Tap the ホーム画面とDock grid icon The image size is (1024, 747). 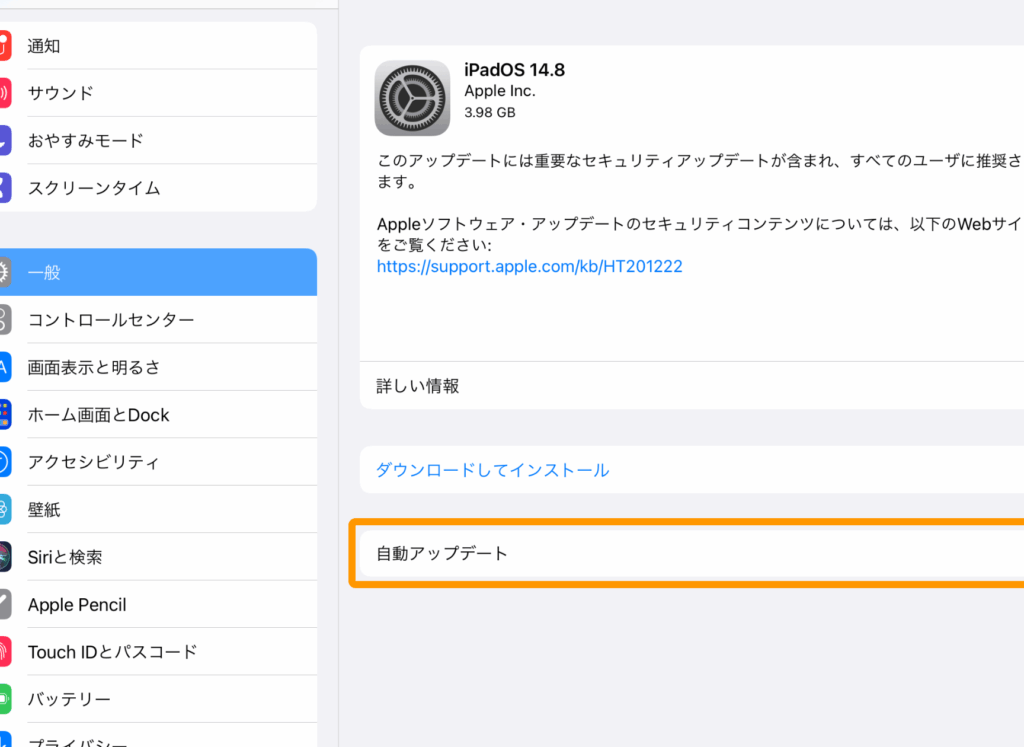tap(5, 415)
